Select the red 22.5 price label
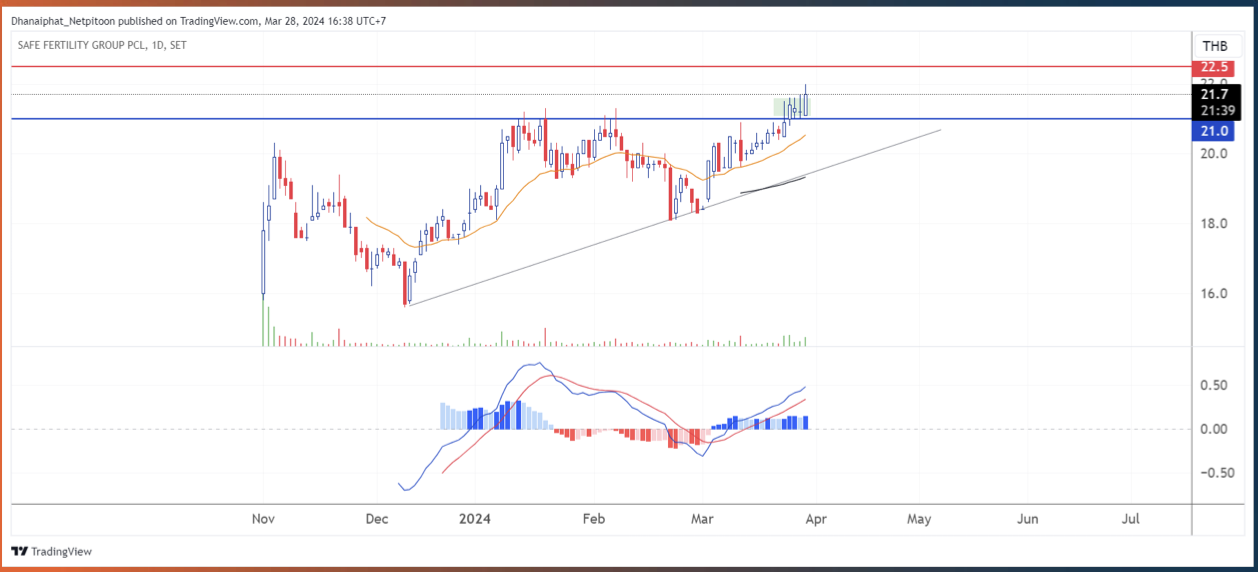The width and height of the screenshot is (1258, 572). click(x=1214, y=67)
